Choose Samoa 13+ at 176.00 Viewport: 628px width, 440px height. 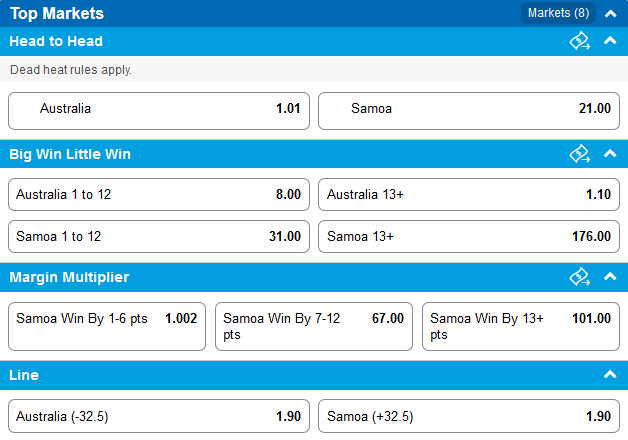click(469, 237)
